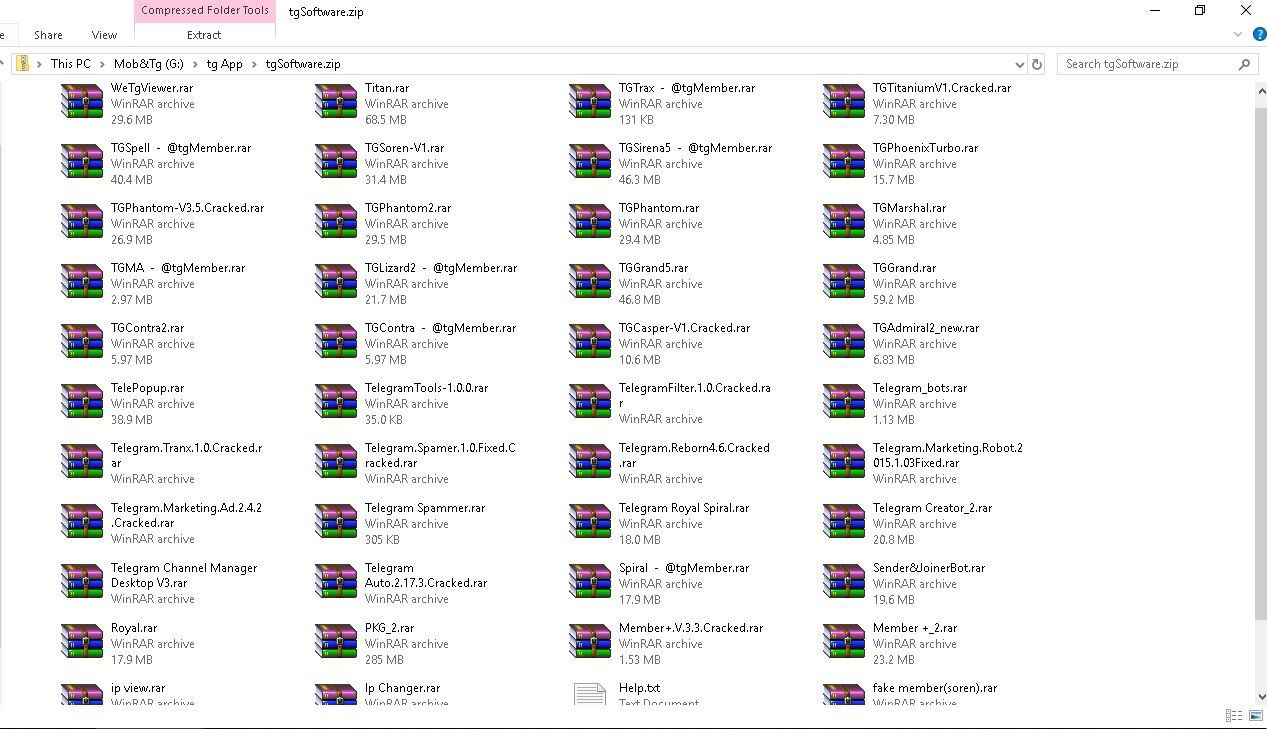Click the refresh button beside address bar
Image resolution: width=1267 pixels, height=729 pixels.
1037,64
